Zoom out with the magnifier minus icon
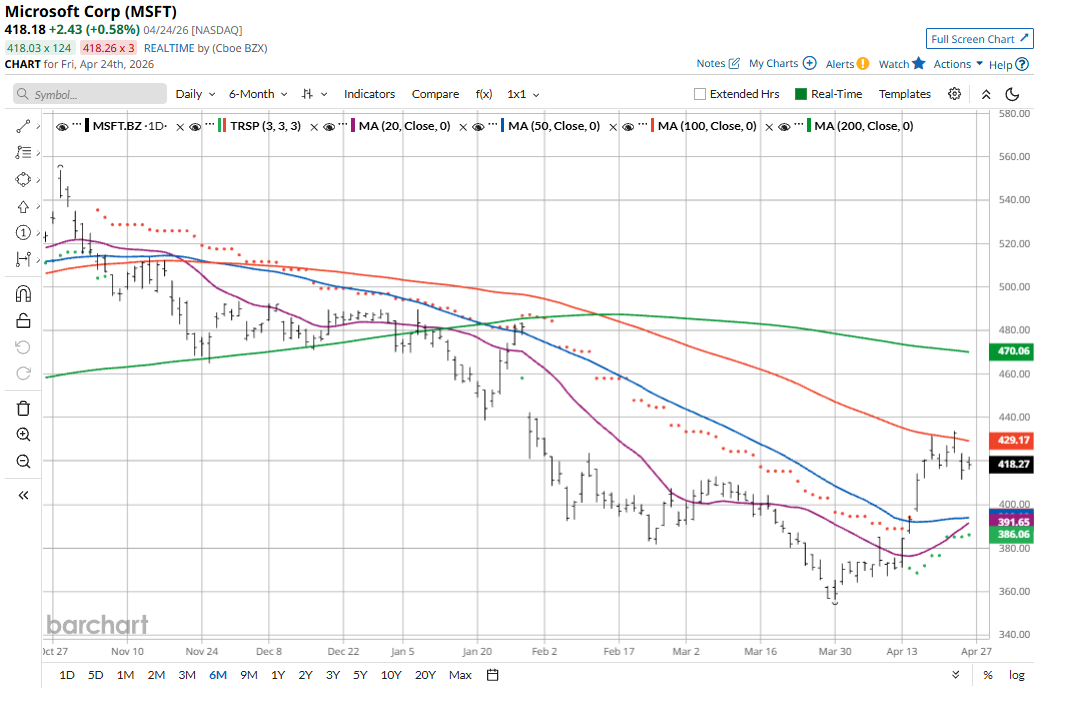 pyautogui.click(x=24, y=461)
